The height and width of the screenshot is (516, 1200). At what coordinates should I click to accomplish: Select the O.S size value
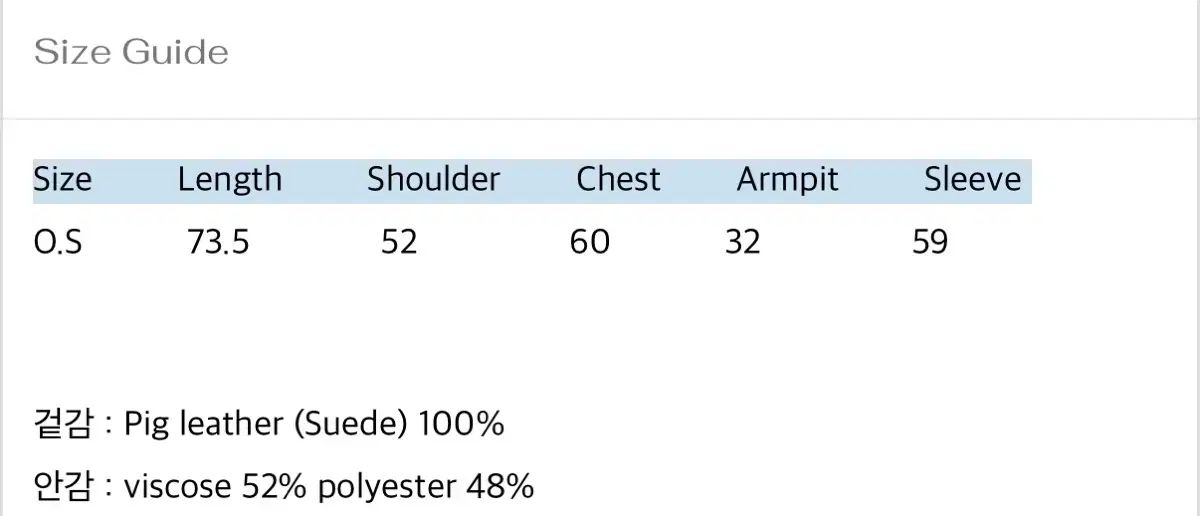click(58, 242)
